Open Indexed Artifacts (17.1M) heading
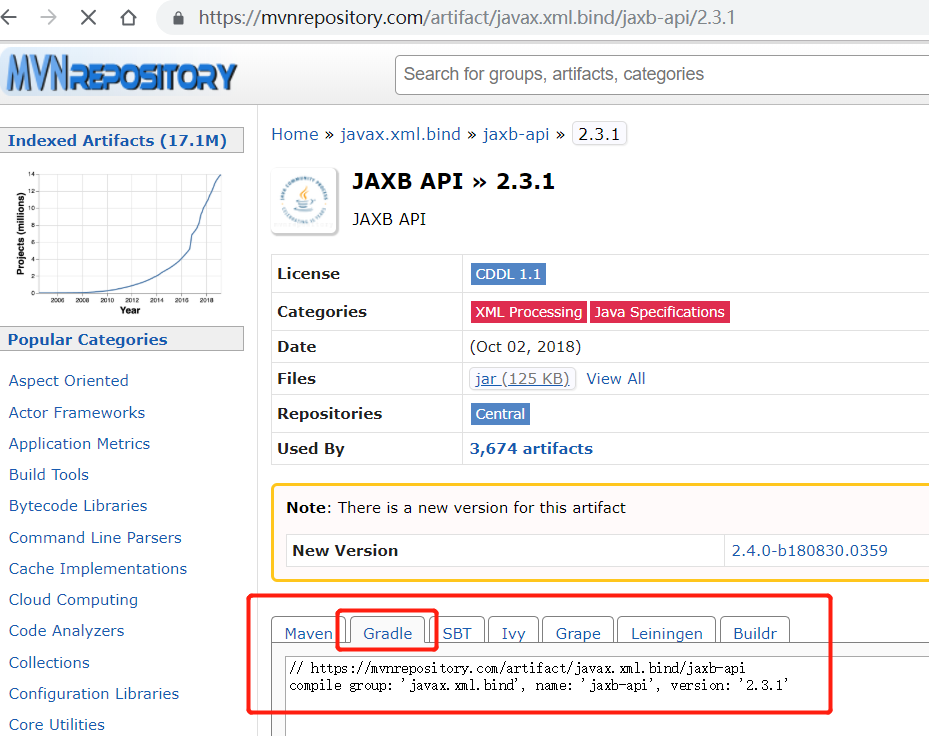Screen dimensions: 929x736 (117, 140)
